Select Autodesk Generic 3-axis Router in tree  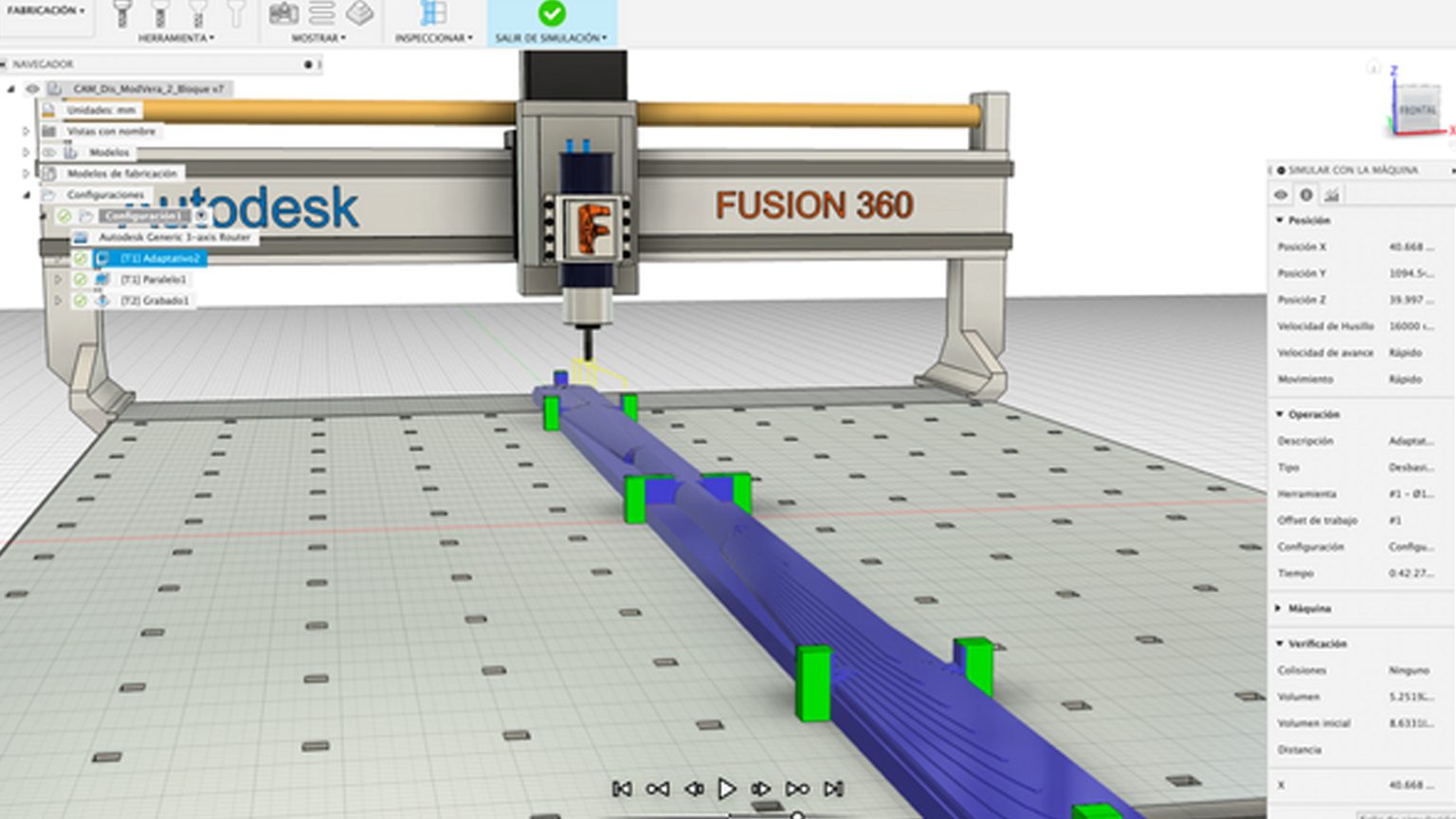tap(174, 237)
